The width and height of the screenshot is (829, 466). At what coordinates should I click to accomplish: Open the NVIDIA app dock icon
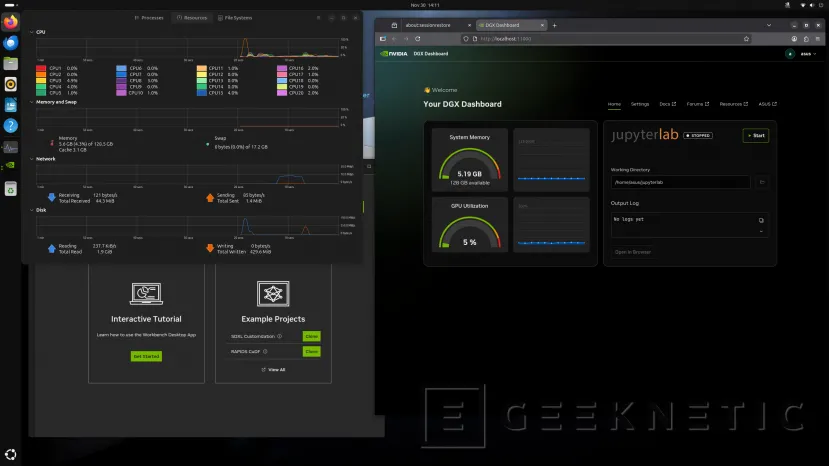coord(11,166)
